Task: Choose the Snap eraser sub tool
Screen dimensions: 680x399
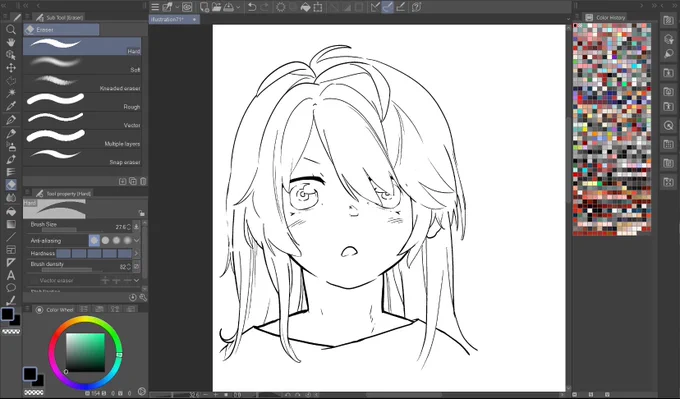Action: [82, 157]
